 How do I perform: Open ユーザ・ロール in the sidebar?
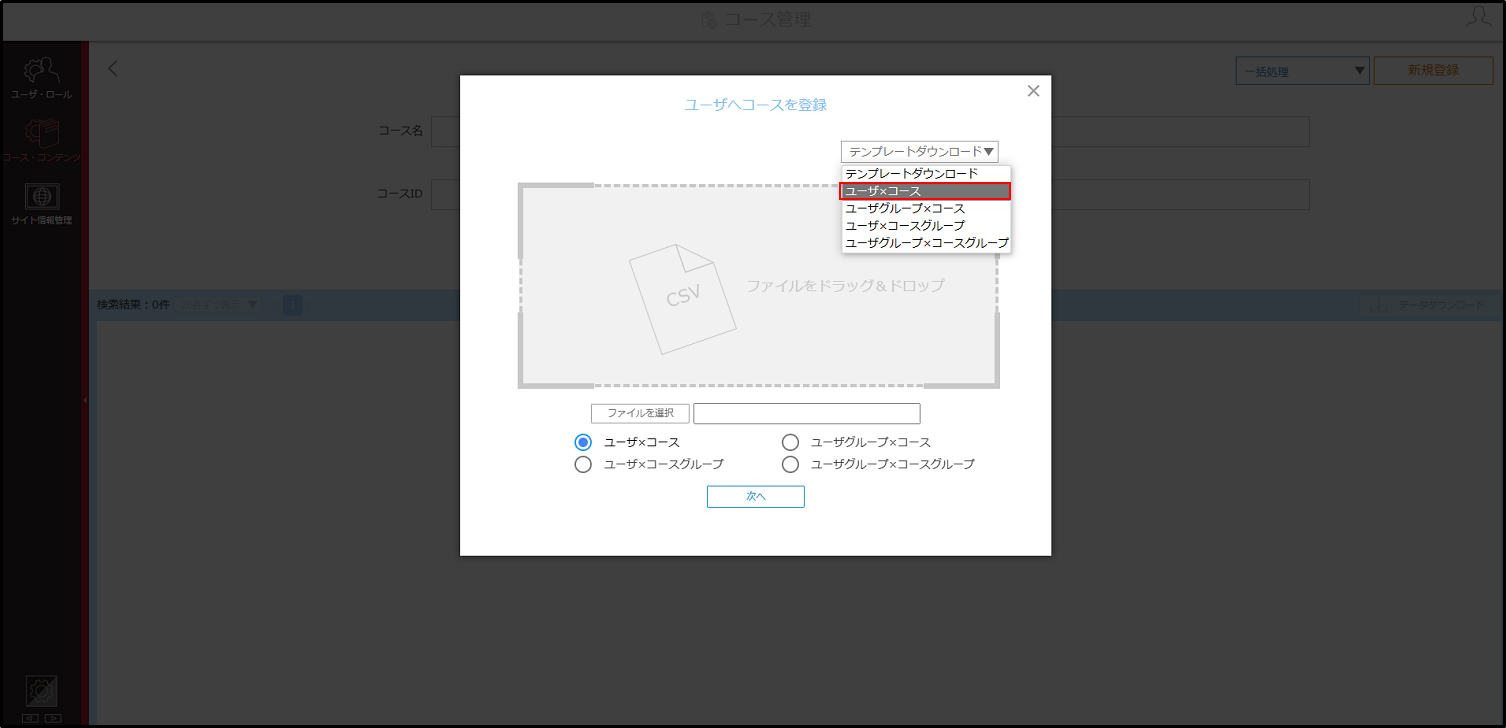click(x=42, y=78)
